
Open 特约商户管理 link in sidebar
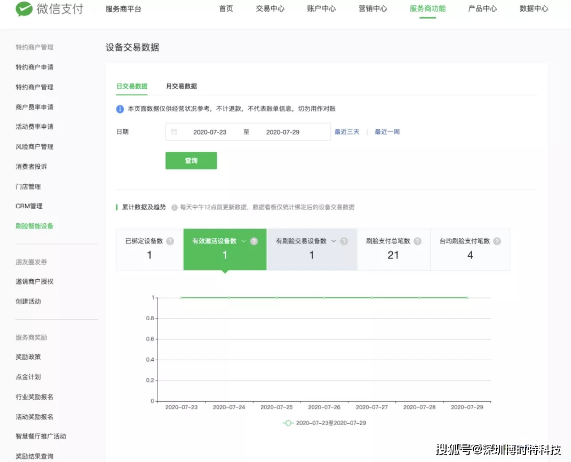(x=34, y=87)
